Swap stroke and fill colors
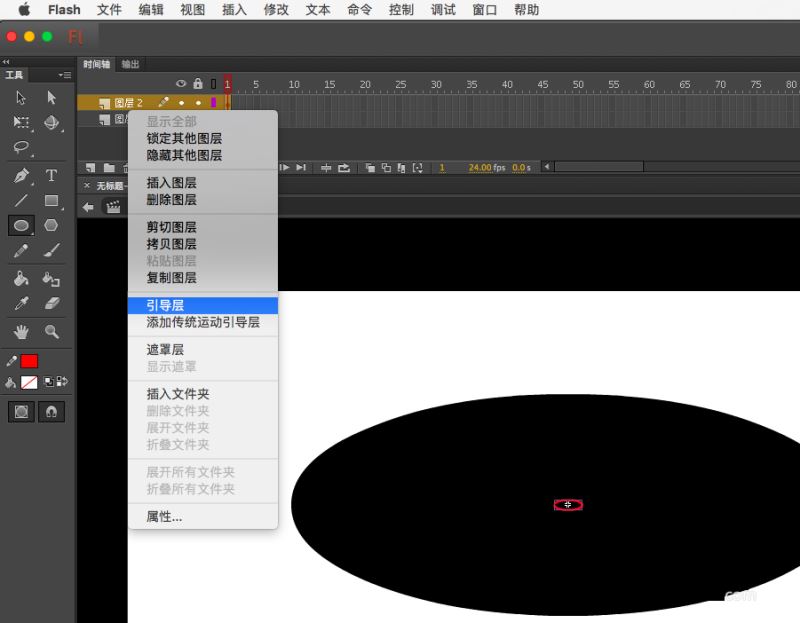 [62, 381]
